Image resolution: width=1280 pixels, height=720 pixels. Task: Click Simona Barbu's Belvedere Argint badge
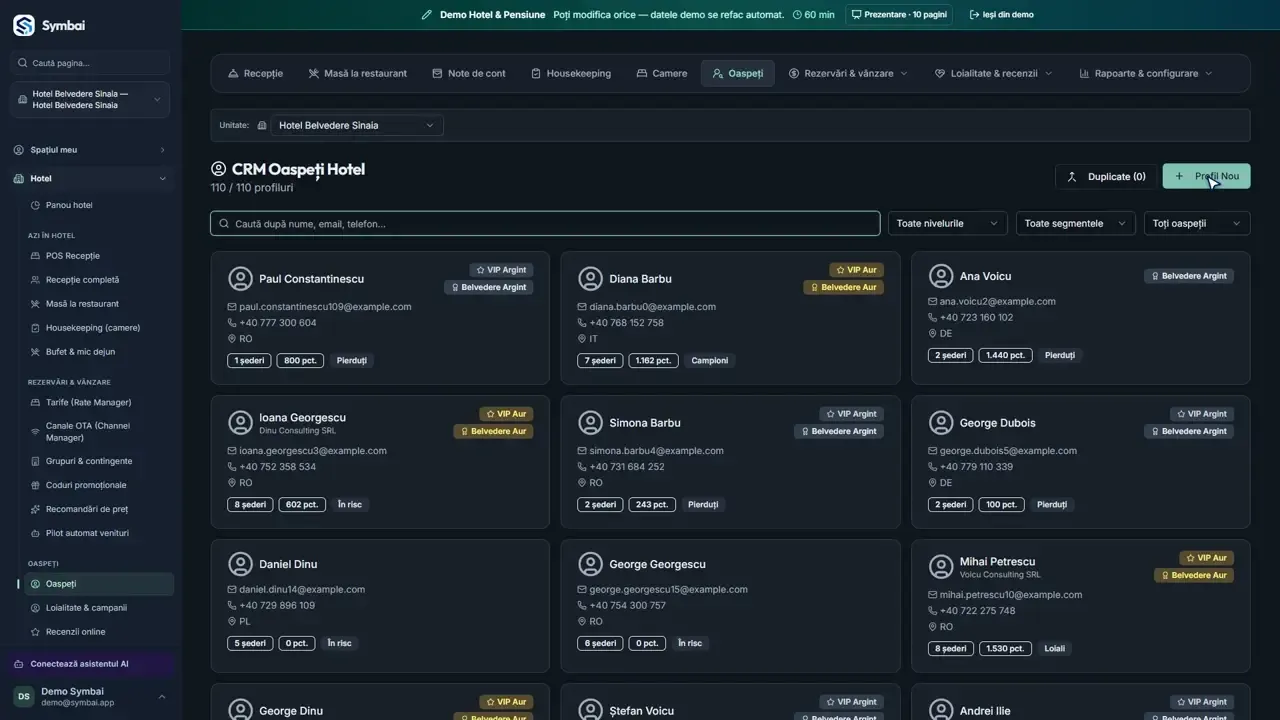(839, 432)
